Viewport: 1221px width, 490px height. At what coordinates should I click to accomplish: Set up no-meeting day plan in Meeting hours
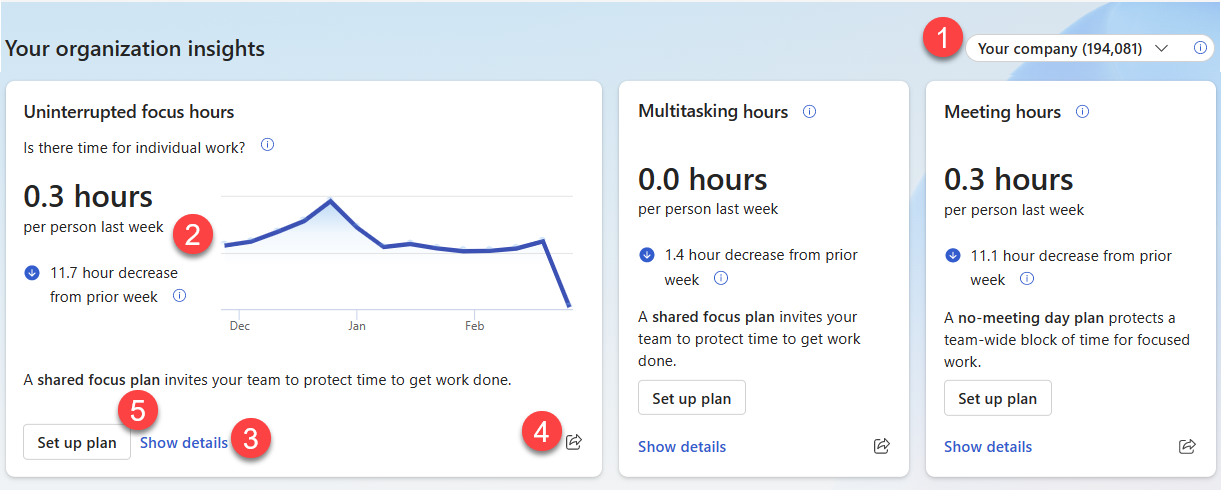click(x=998, y=398)
